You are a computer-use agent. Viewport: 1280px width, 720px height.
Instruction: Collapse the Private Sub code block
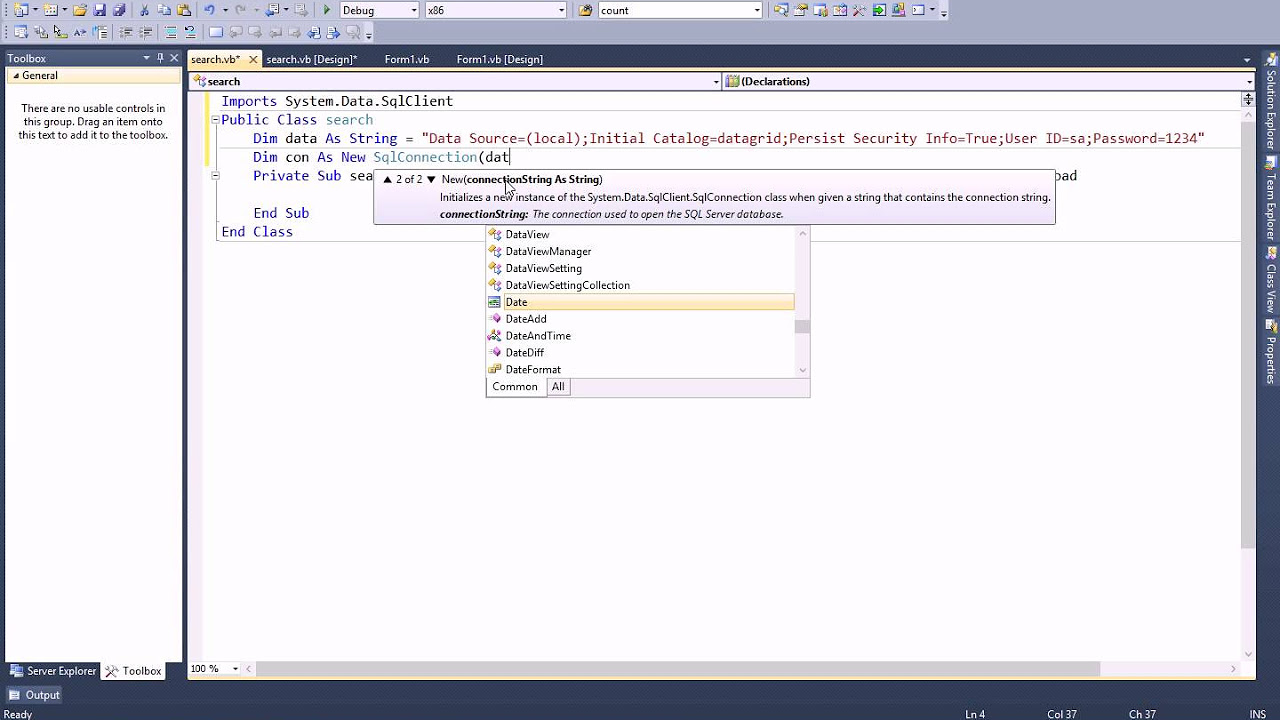click(x=215, y=176)
